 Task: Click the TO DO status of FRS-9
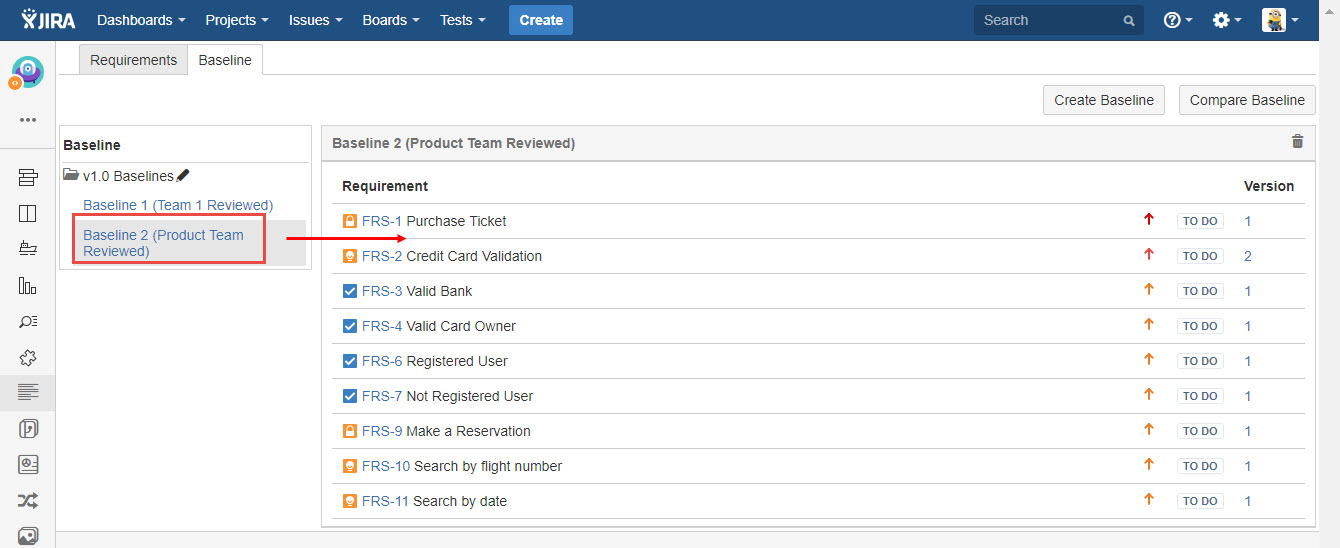(1200, 431)
